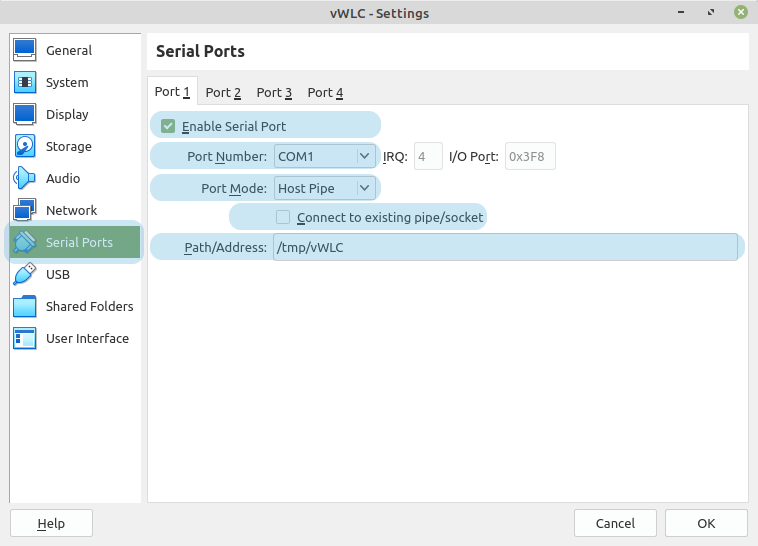Click the Path/Address text field
Screen dimensions: 758x546
click(x=505, y=247)
